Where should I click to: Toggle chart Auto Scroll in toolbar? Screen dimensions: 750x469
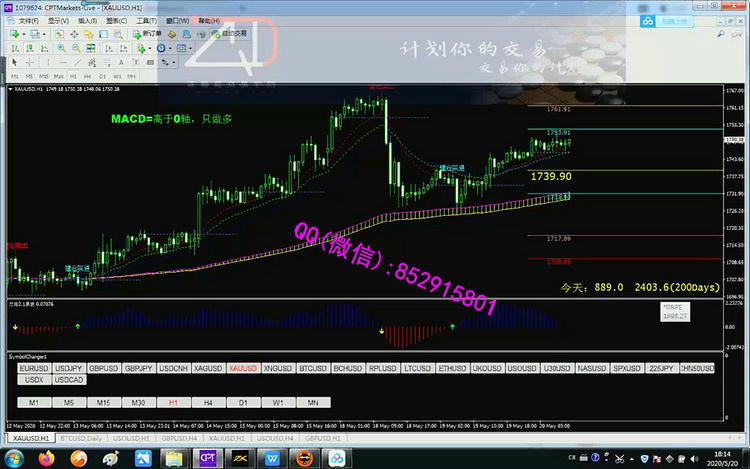click(109, 47)
